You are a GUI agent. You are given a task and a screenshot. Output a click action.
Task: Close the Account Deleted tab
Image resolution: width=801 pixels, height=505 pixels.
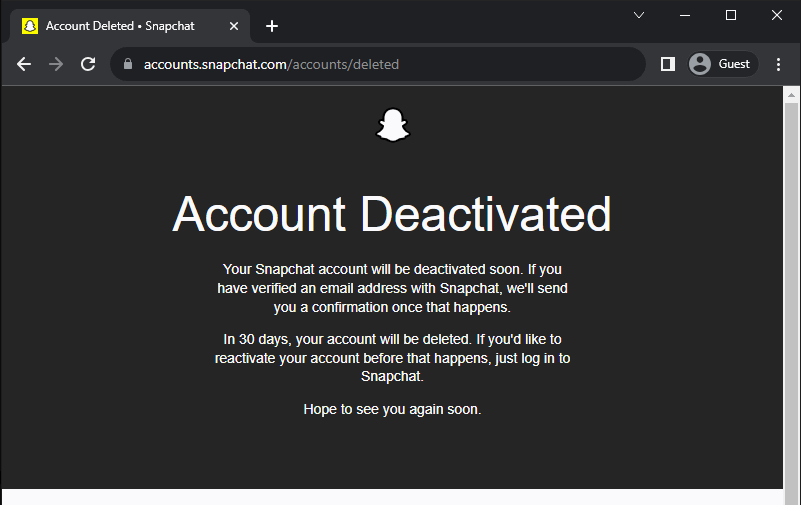(x=234, y=26)
